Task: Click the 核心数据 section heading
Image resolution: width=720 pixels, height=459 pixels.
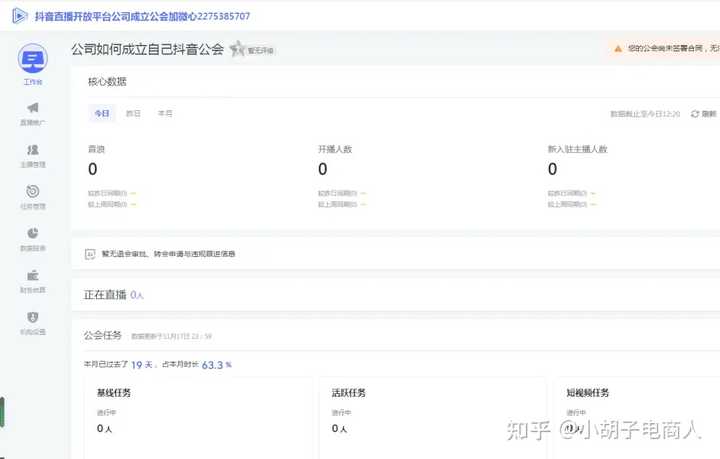Action: (x=107, y=82)
